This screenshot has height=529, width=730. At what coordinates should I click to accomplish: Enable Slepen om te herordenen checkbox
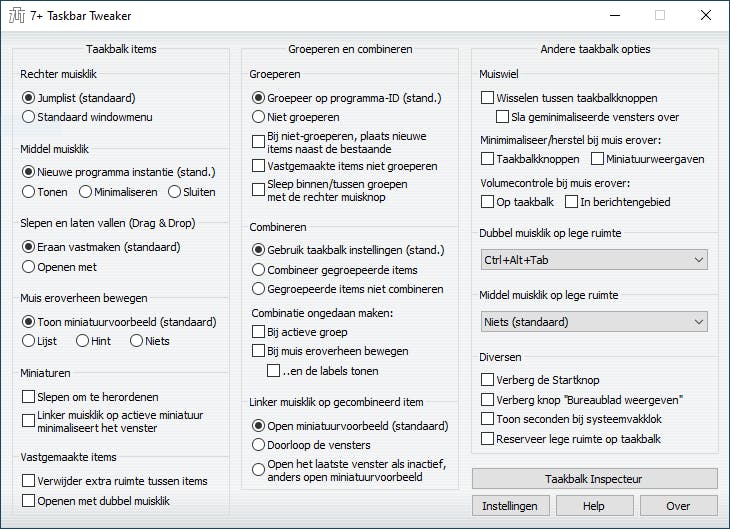coord(29,397)
